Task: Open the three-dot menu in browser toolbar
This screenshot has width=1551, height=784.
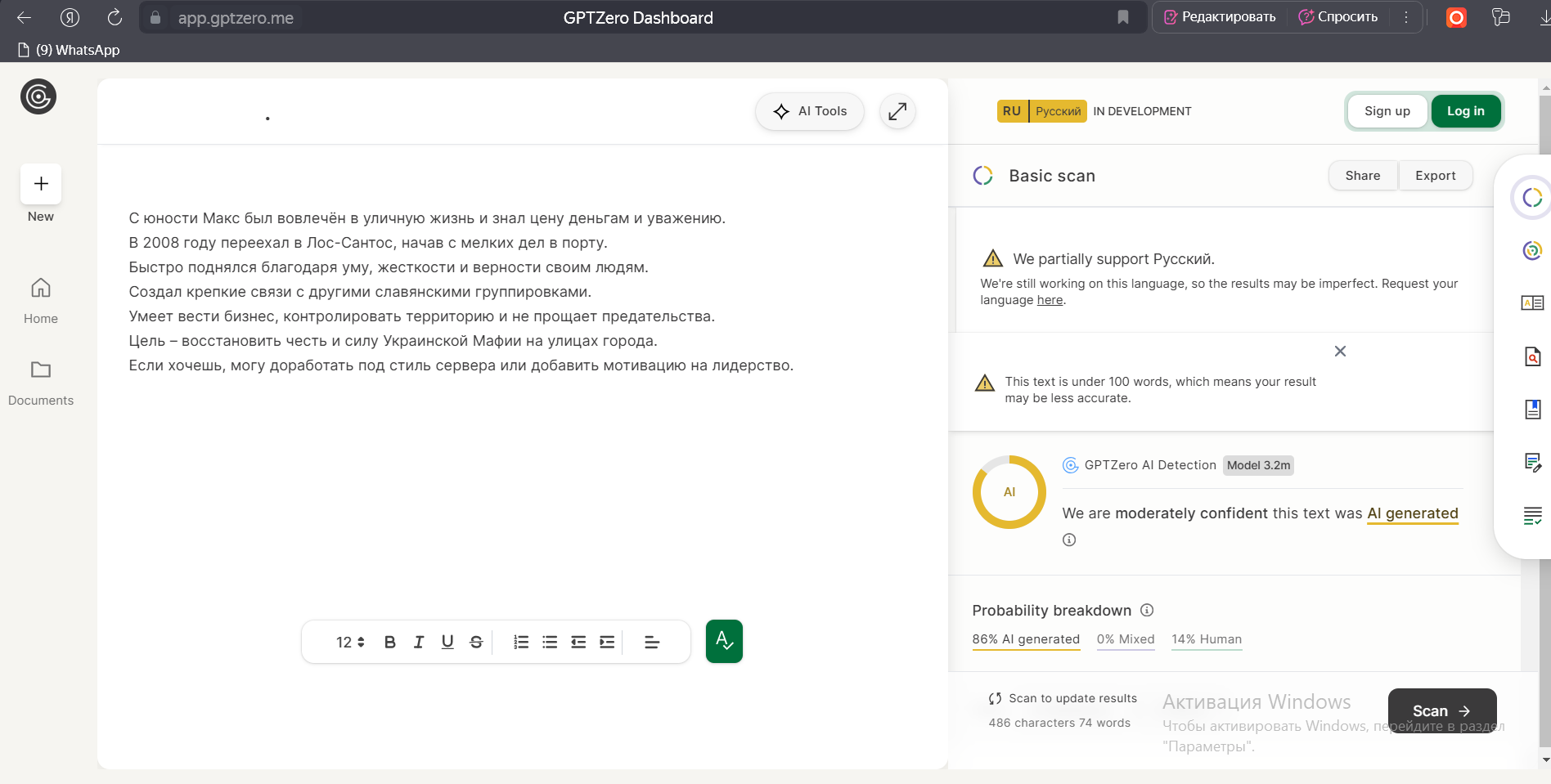Action: (1406, 17)
